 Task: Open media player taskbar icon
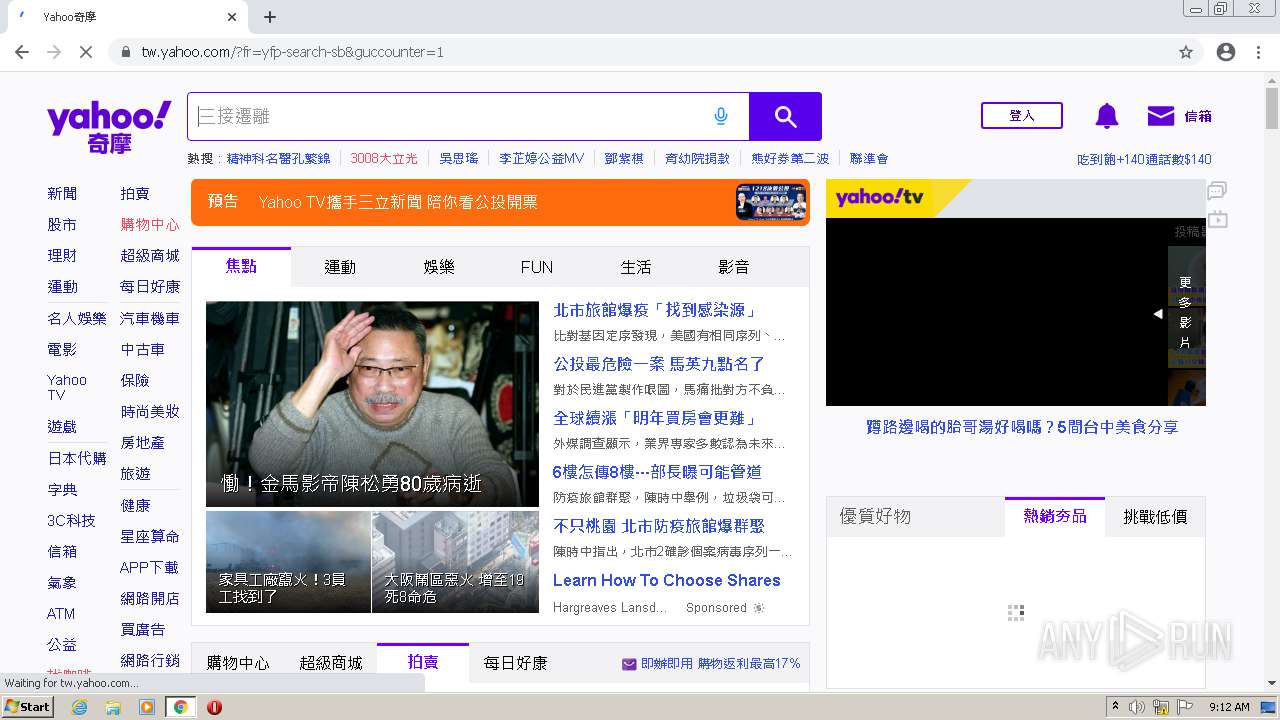pos(147,707)
